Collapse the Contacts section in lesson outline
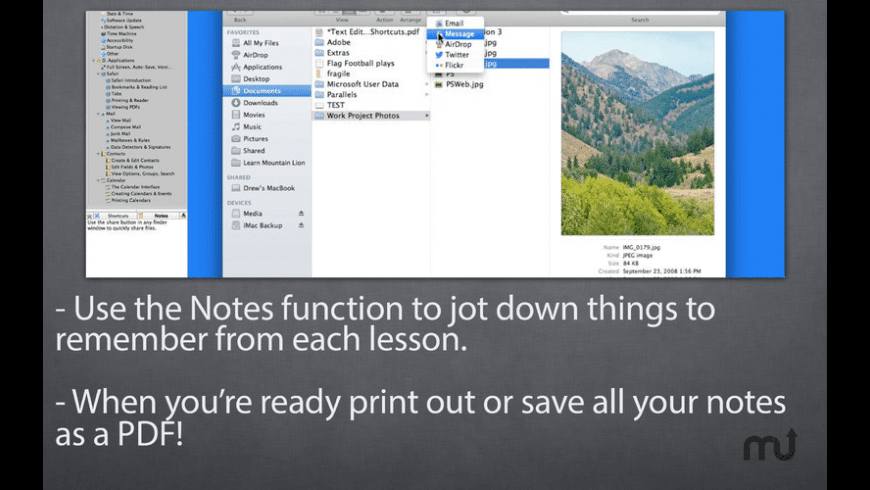This screenshot has width=870, height=490. (x=99, y=154)
